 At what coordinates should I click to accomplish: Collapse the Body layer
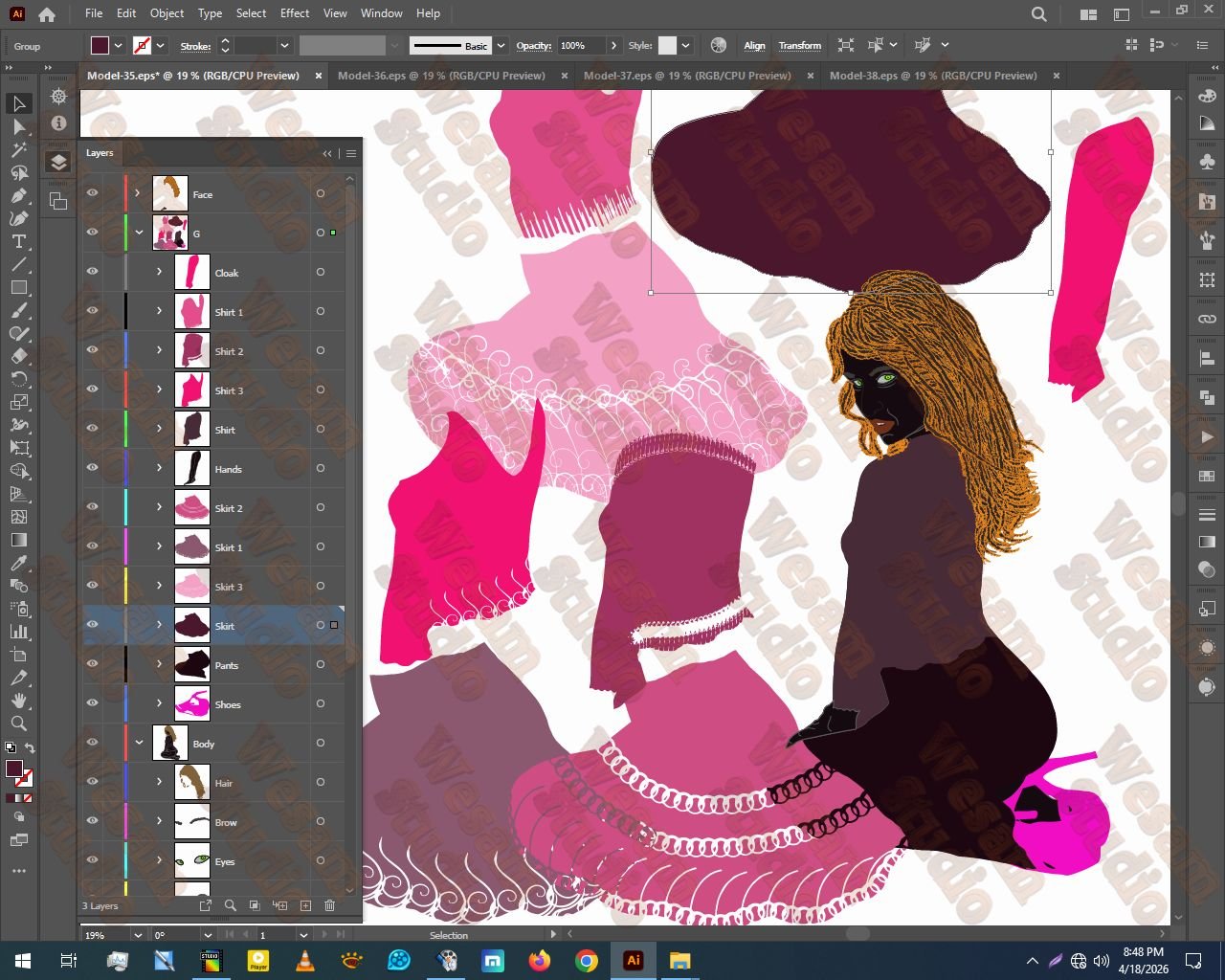(139, 743)
